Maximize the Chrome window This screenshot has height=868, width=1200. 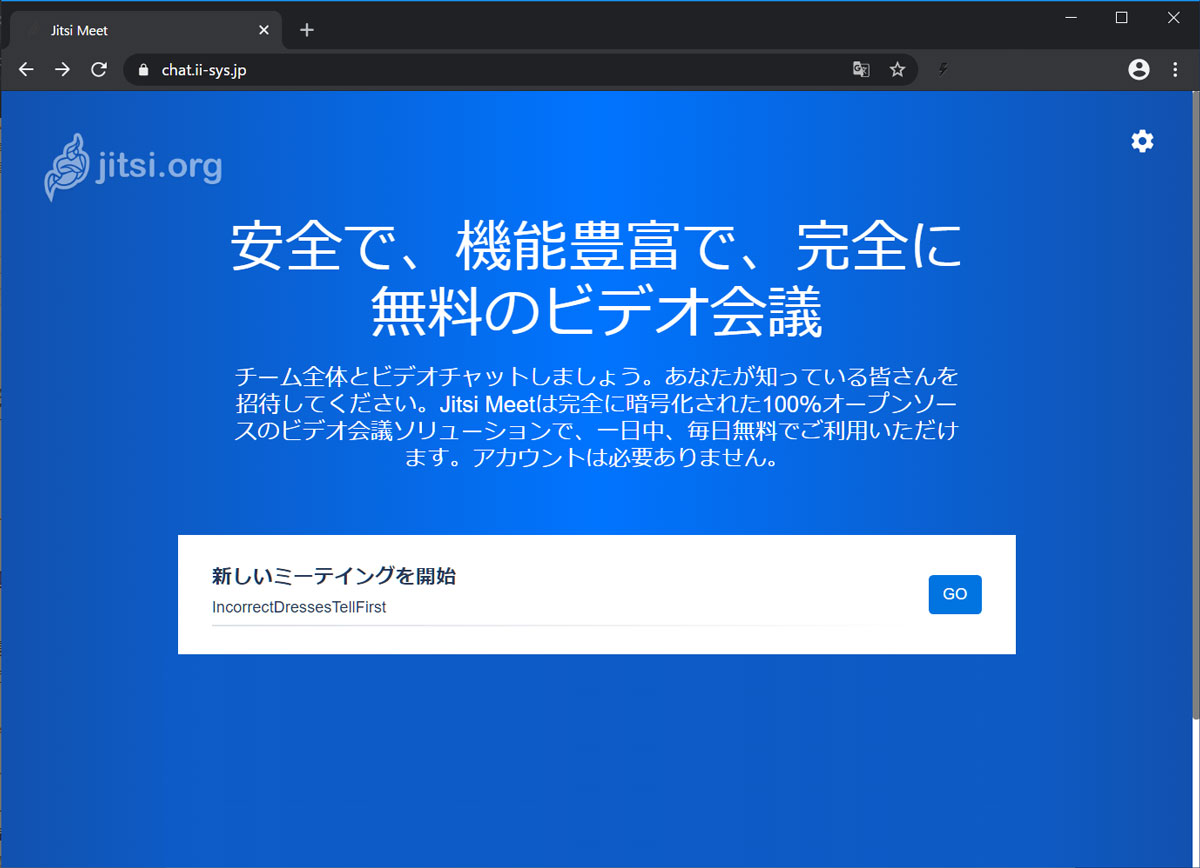[x=1121, y=17]
